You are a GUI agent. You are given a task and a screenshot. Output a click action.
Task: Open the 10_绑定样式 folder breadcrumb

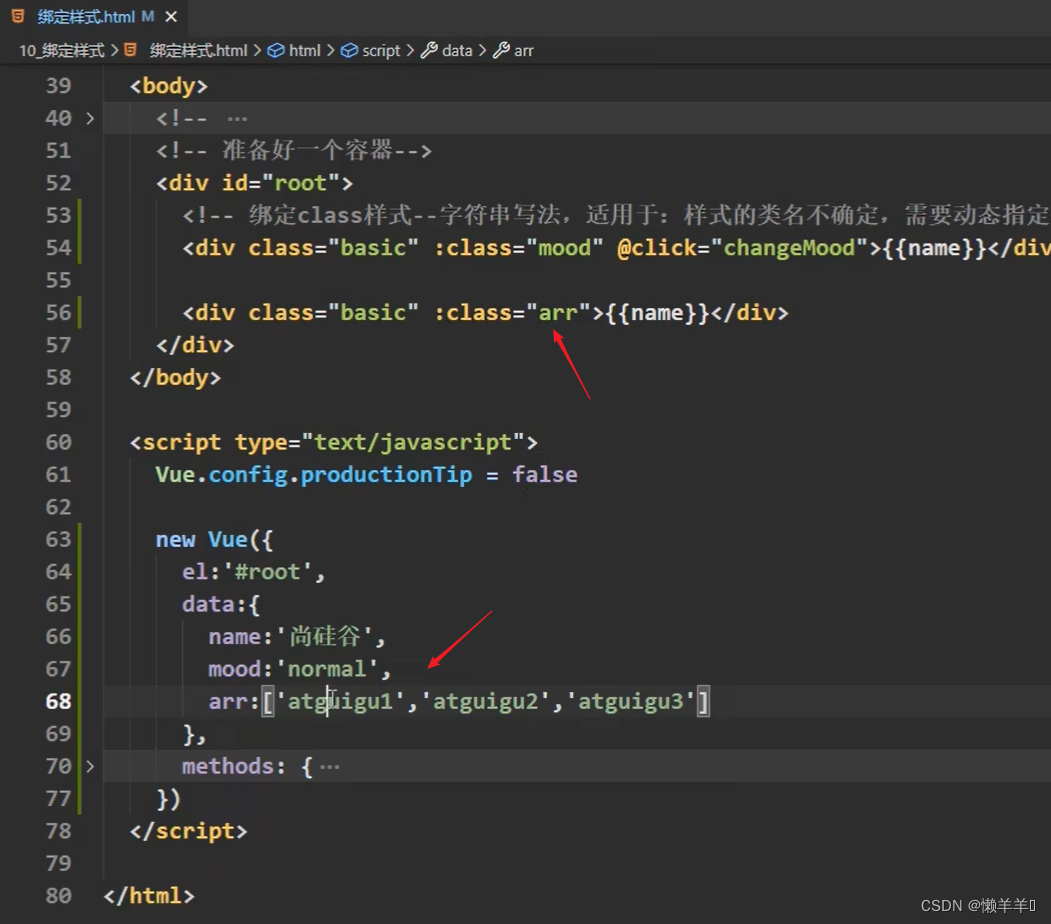[x=61, y=50]
